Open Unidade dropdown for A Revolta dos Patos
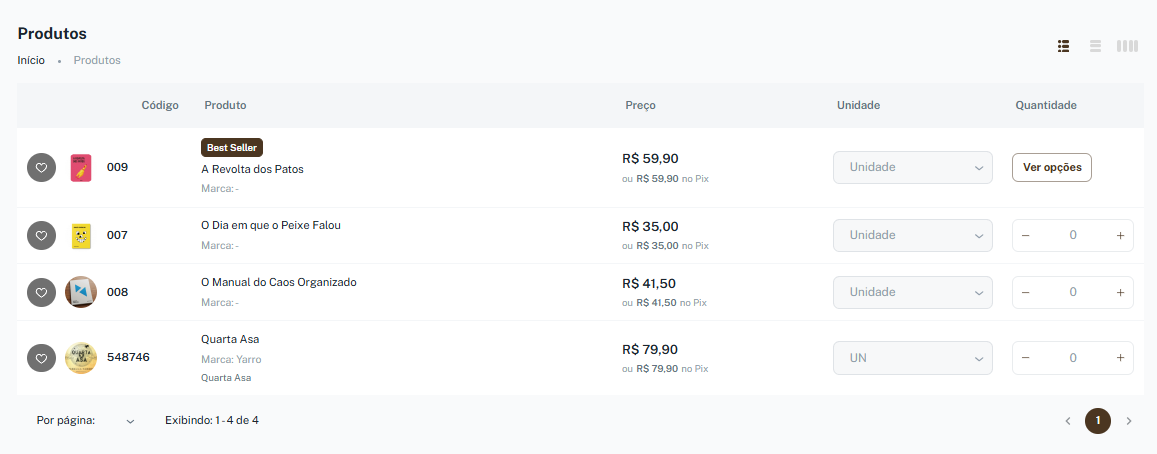The width and height of the screenshot is (1157, 454). [x=913, y=168]
